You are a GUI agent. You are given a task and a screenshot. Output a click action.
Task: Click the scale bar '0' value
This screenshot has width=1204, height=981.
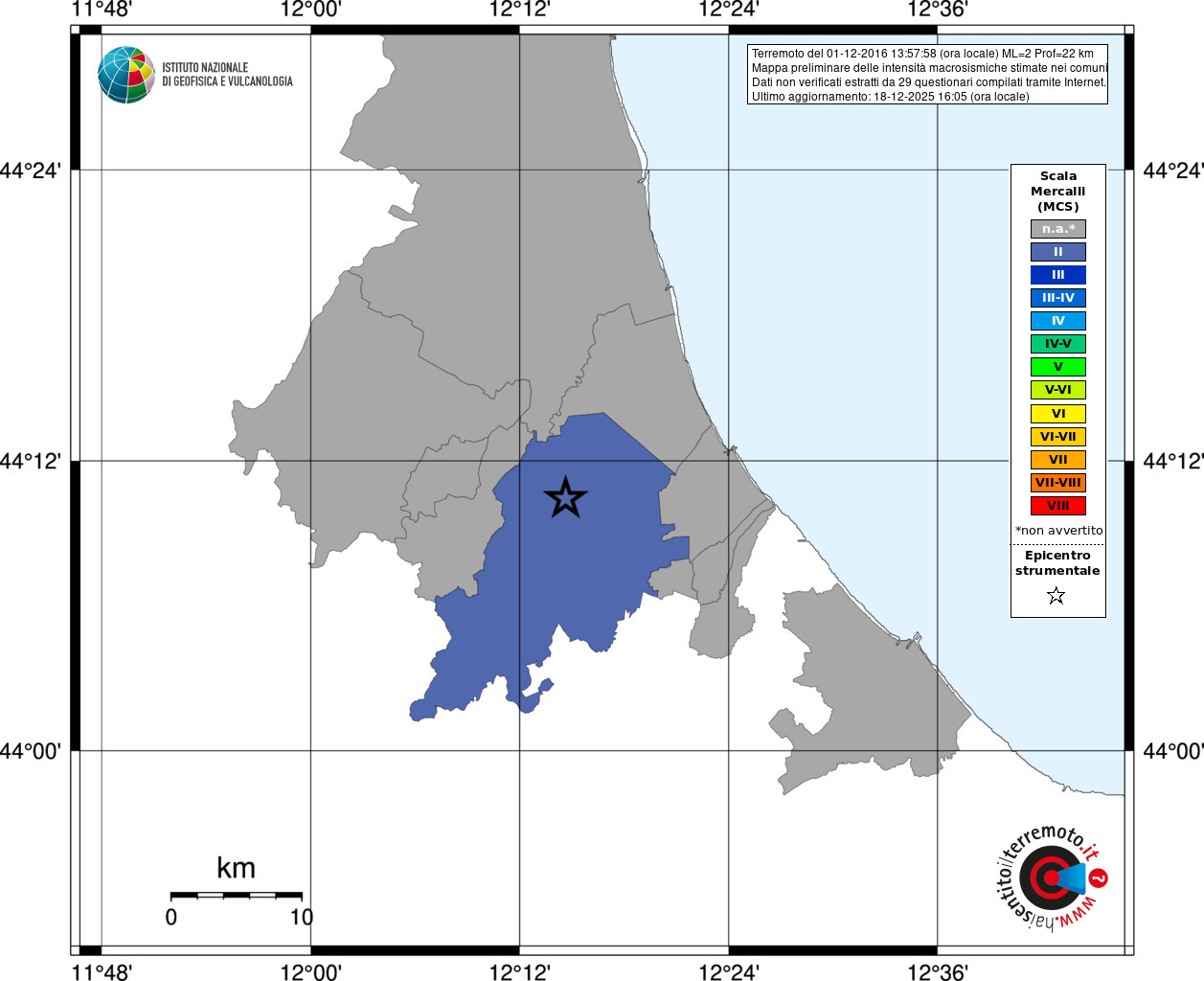tap(170, 917)
